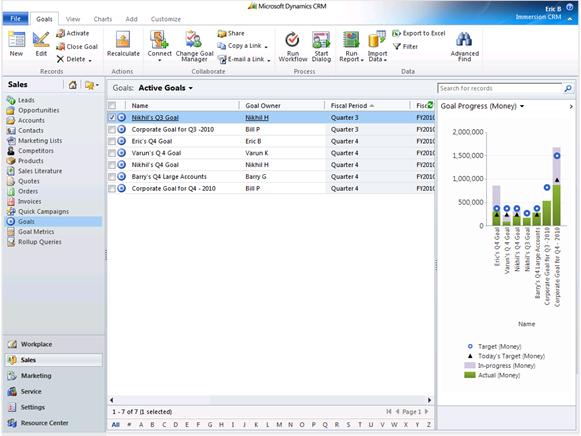The height and width of the screenshot is (436, 581).
Task: Collapse the chart pane arrow
Action: (x=571, y=106)
